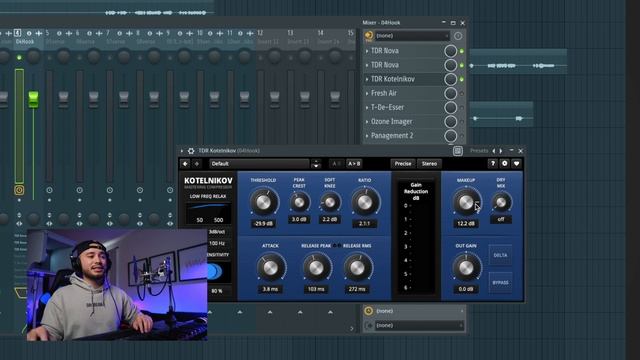Expand the T-De-Esser slot arrow

367,108
